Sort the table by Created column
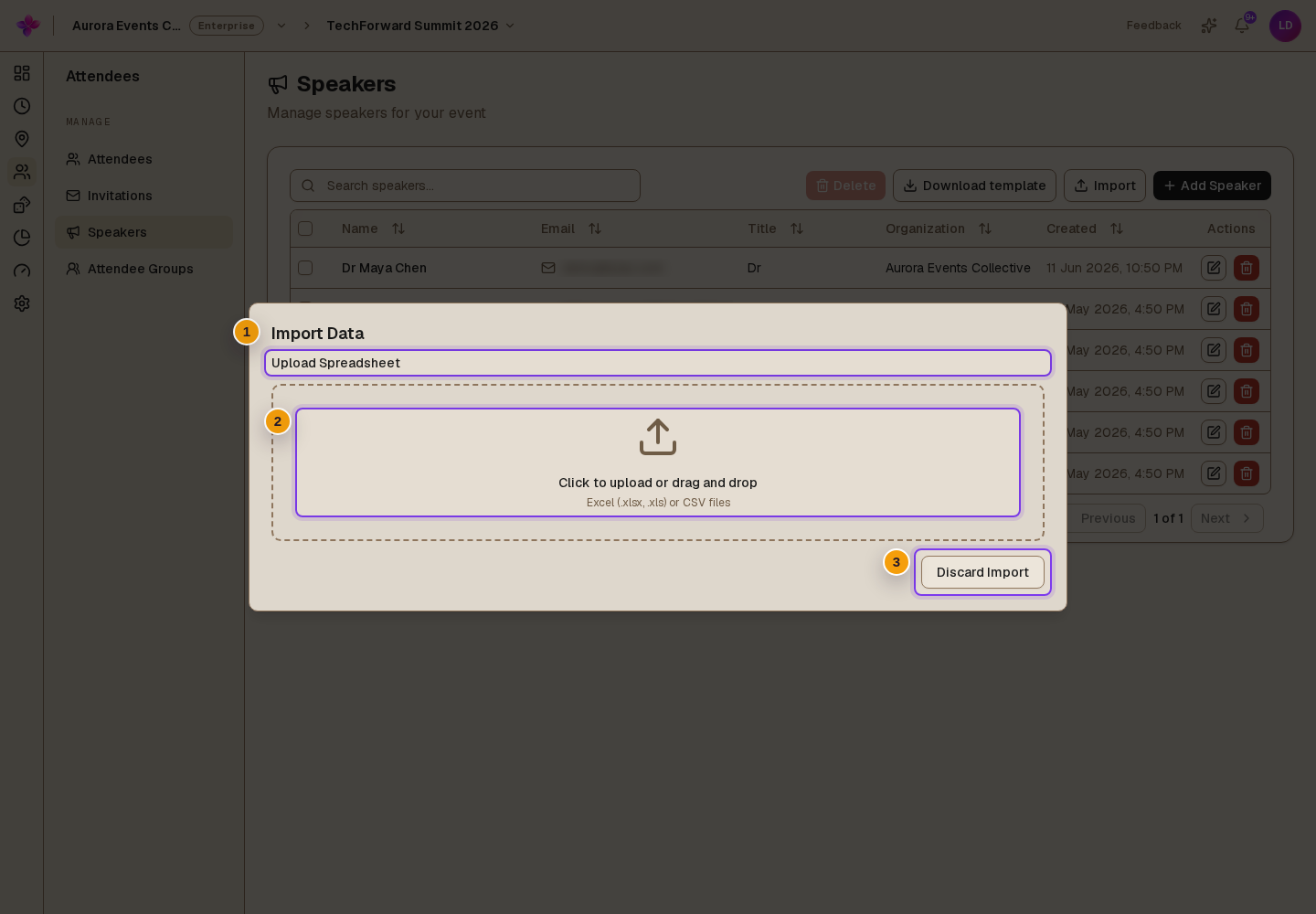Viewport: 1316px width, 914px height. coord(1117,228)
